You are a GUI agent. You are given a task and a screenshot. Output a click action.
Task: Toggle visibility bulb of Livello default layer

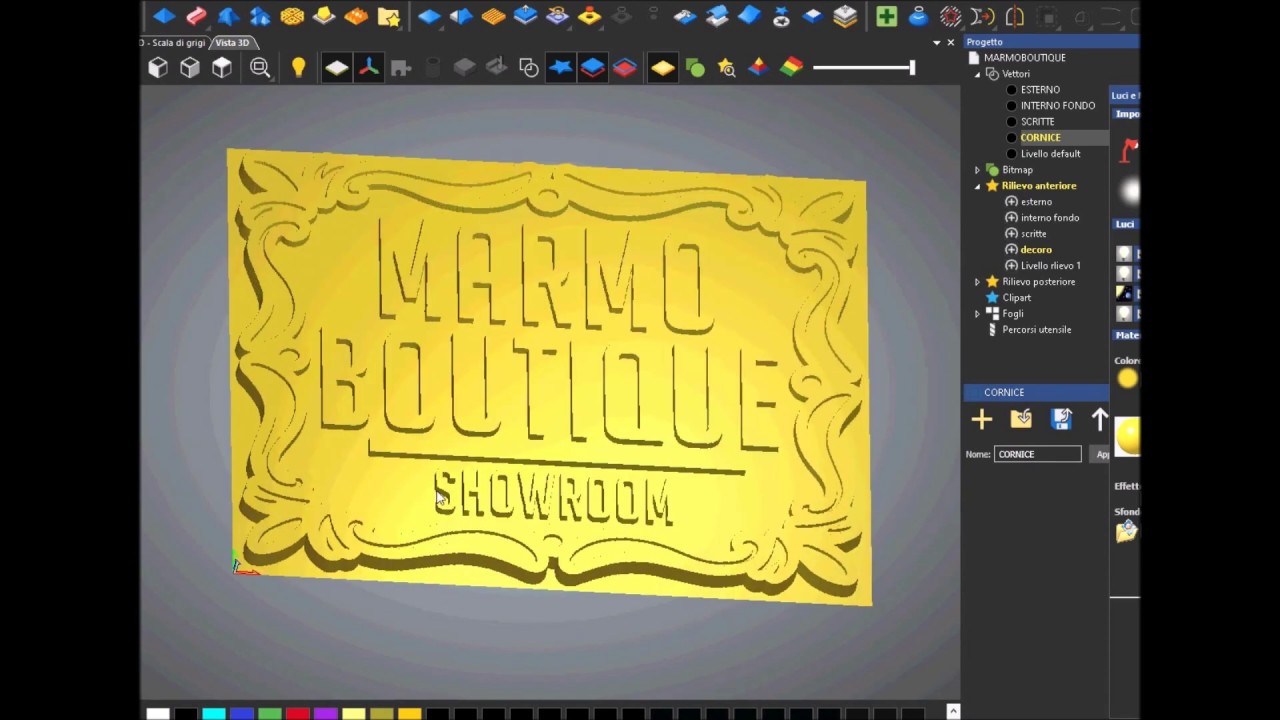point(1011,154)
